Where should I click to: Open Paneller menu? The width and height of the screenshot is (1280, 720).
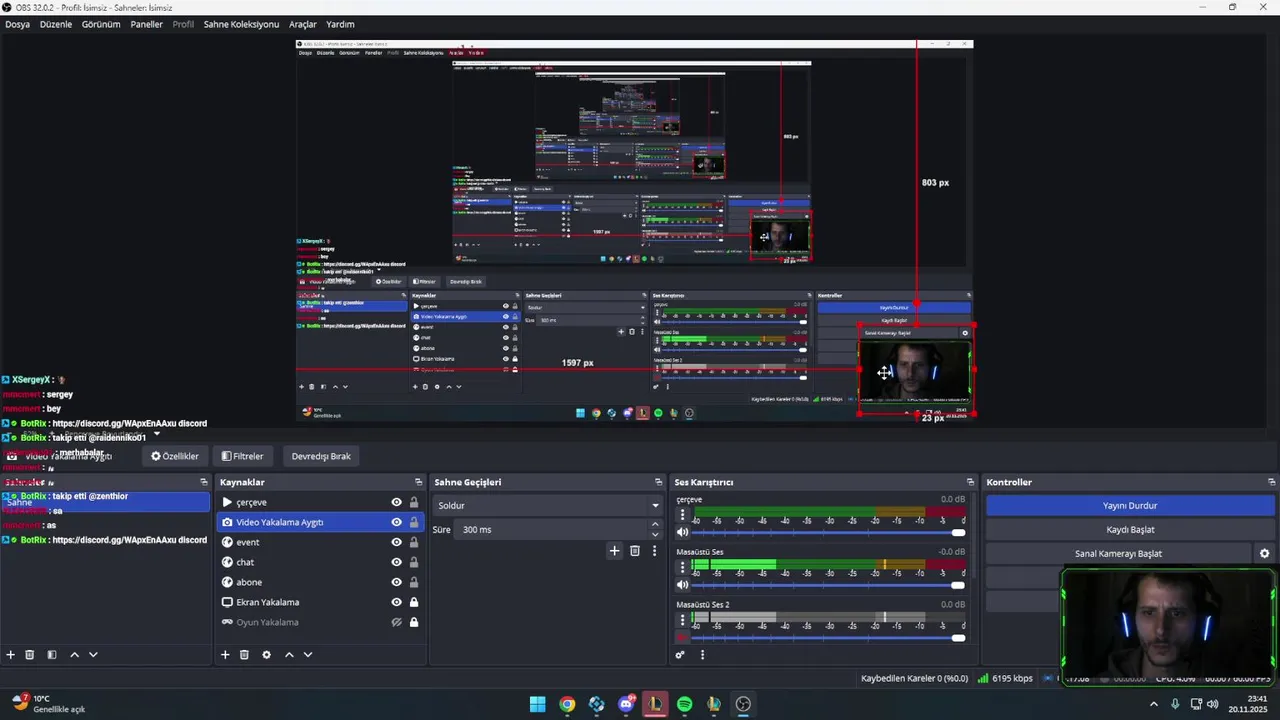[x=146, y=24]
